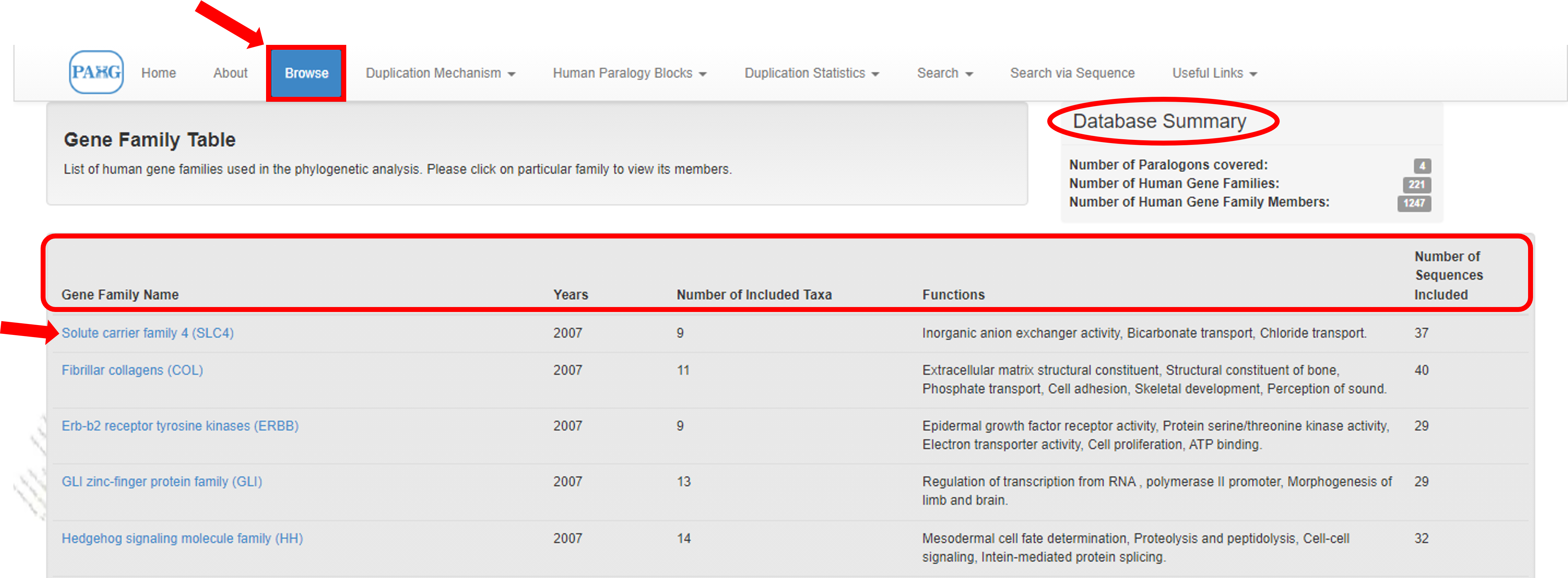Open Erb-b2 receptor tyrosine kinases (ERBB) link
Screen dimensions: 1568x578
179,426
